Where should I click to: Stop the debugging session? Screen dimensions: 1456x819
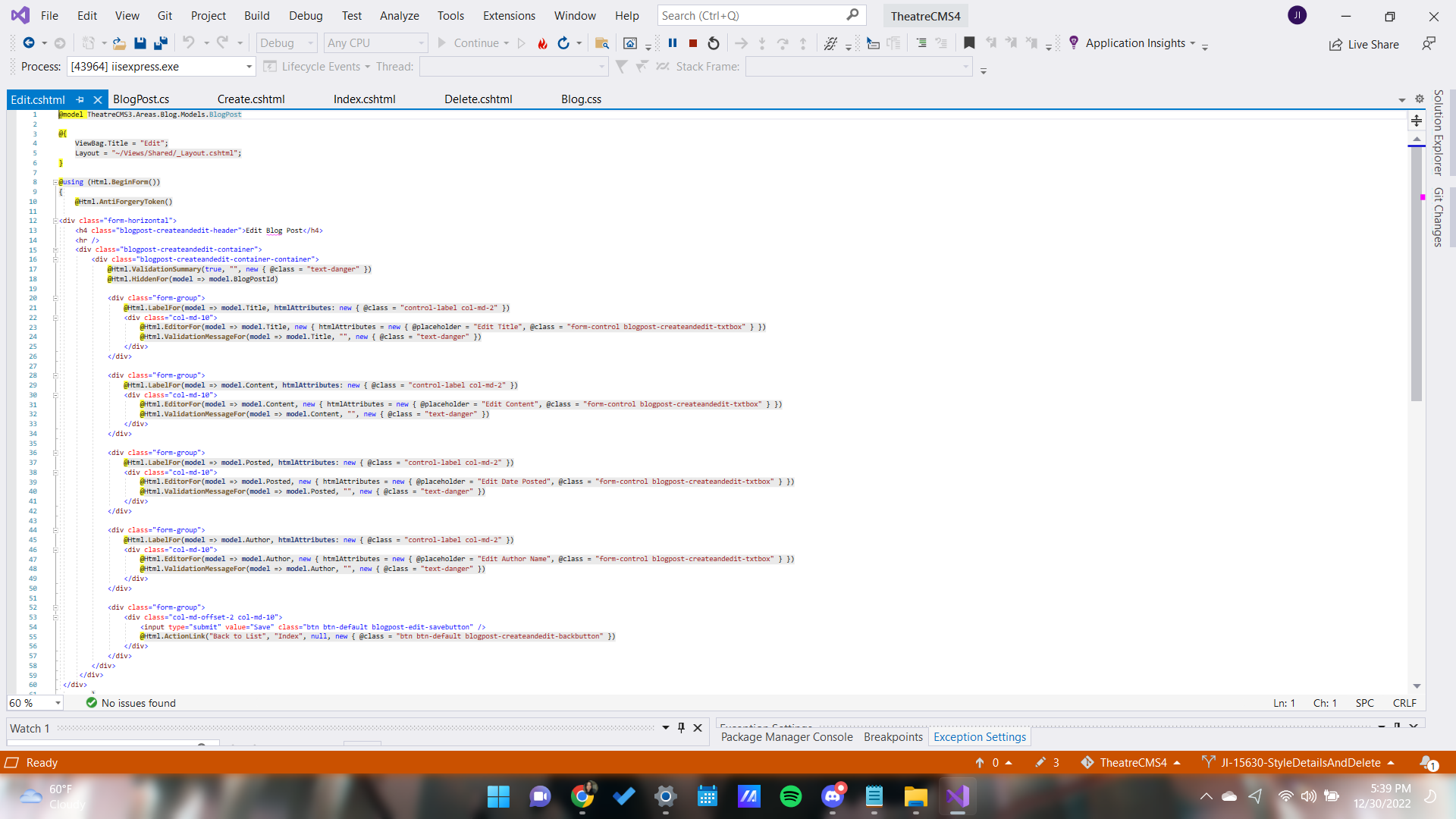pos(692,43)
